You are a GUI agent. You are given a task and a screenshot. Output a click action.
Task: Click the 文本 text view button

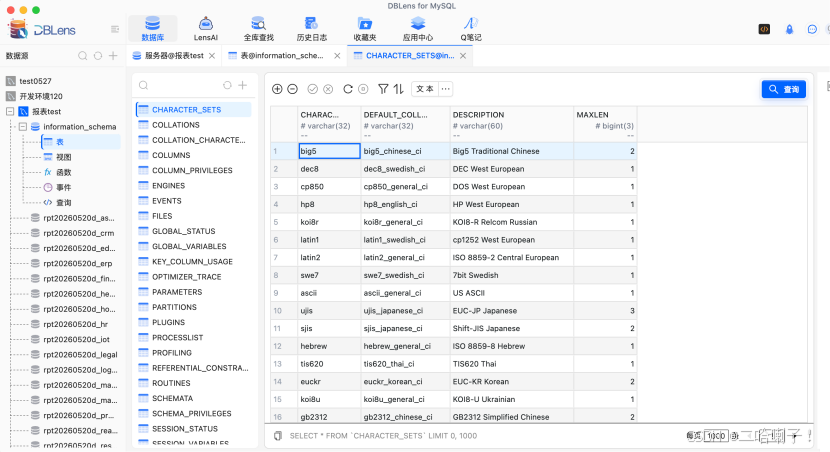coord(425,89)
